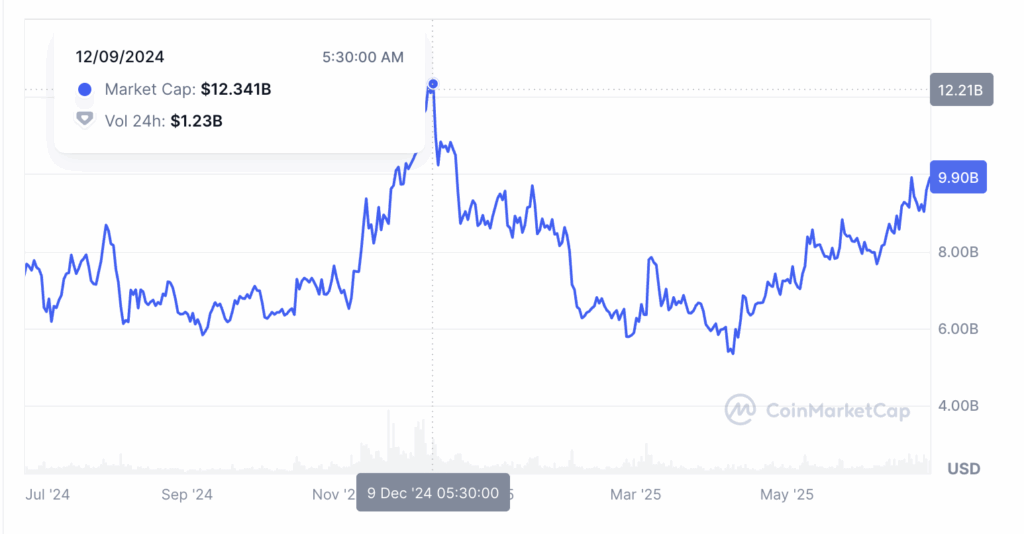
Task: Click the Sep '24 axis label
Action: (187, 494)
